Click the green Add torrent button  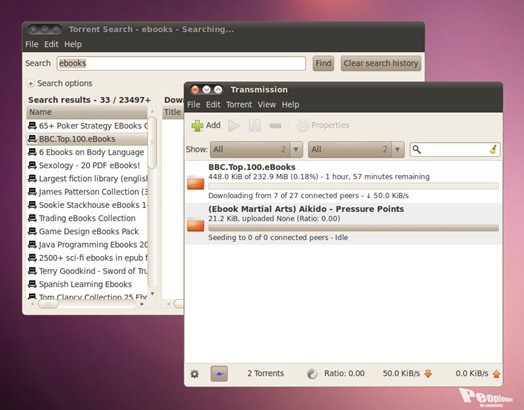(206, 126)
